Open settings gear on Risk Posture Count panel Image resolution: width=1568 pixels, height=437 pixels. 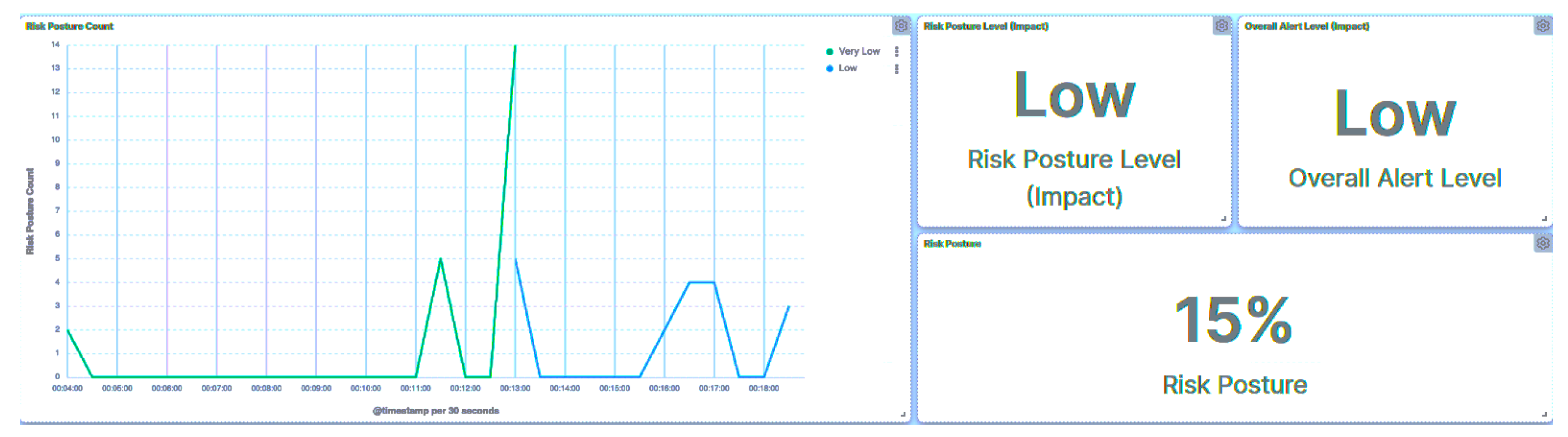pos(901,26)
